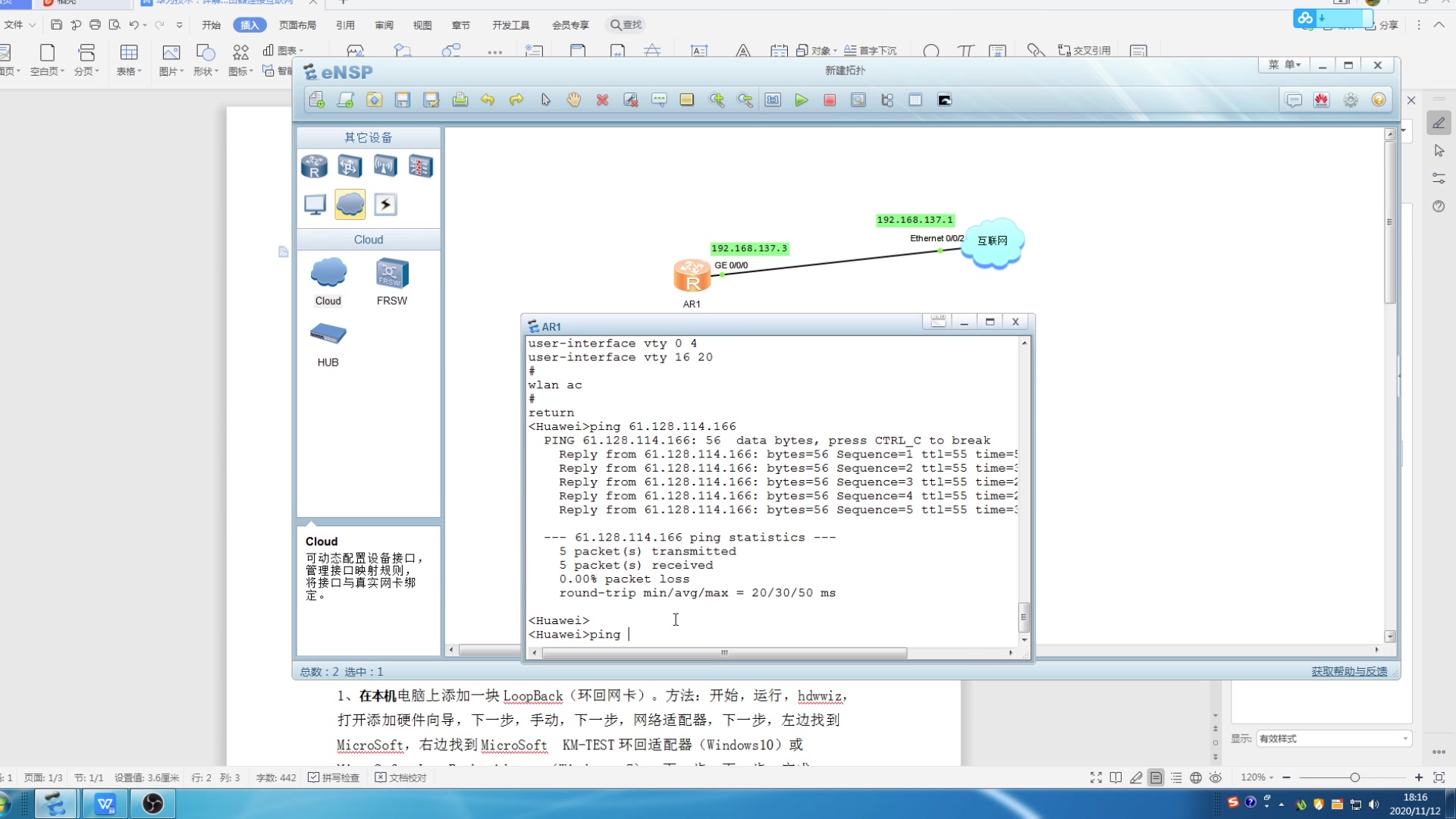Select the hand drag tool
This screenshot has height=819, width=1456.
(x=574, y=100)
